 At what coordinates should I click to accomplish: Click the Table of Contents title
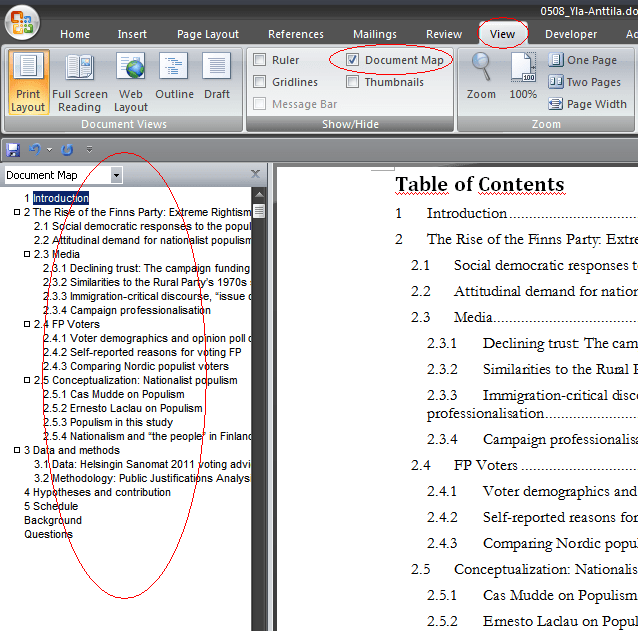480,184
